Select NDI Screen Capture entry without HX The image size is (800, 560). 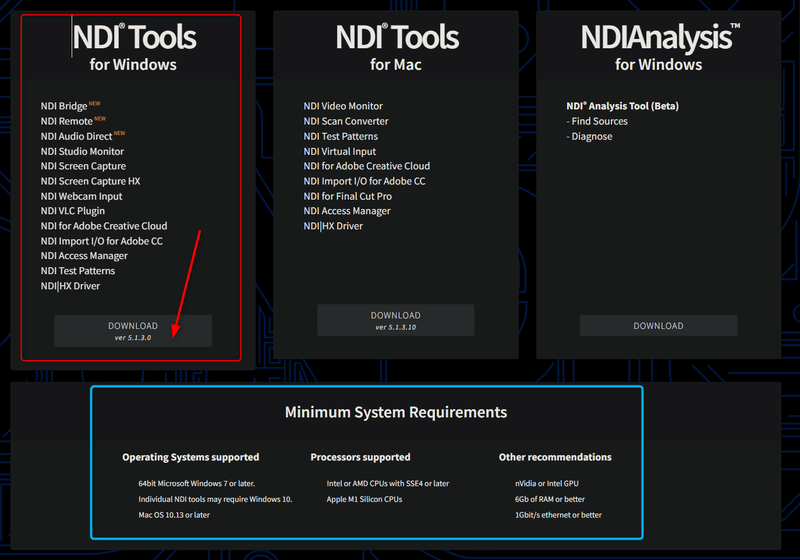[83, 166]
